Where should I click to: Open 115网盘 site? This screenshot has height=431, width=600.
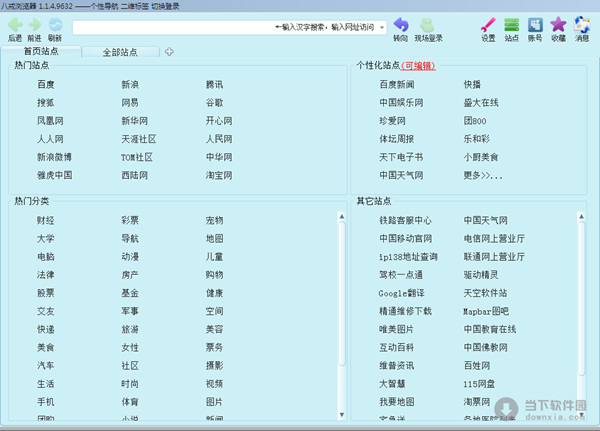[x=479, y=384]
